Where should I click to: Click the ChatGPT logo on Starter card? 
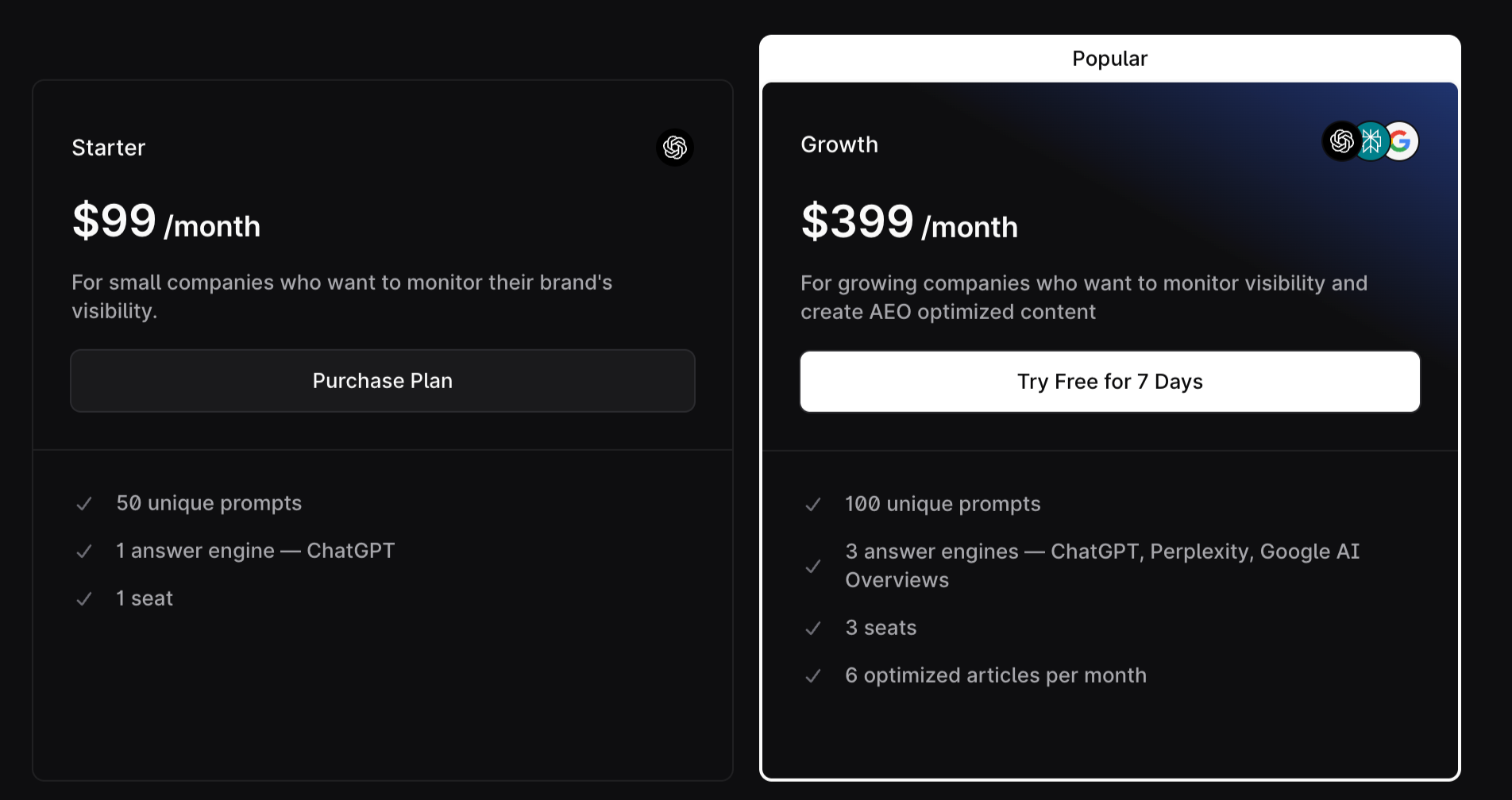point(675,148)
